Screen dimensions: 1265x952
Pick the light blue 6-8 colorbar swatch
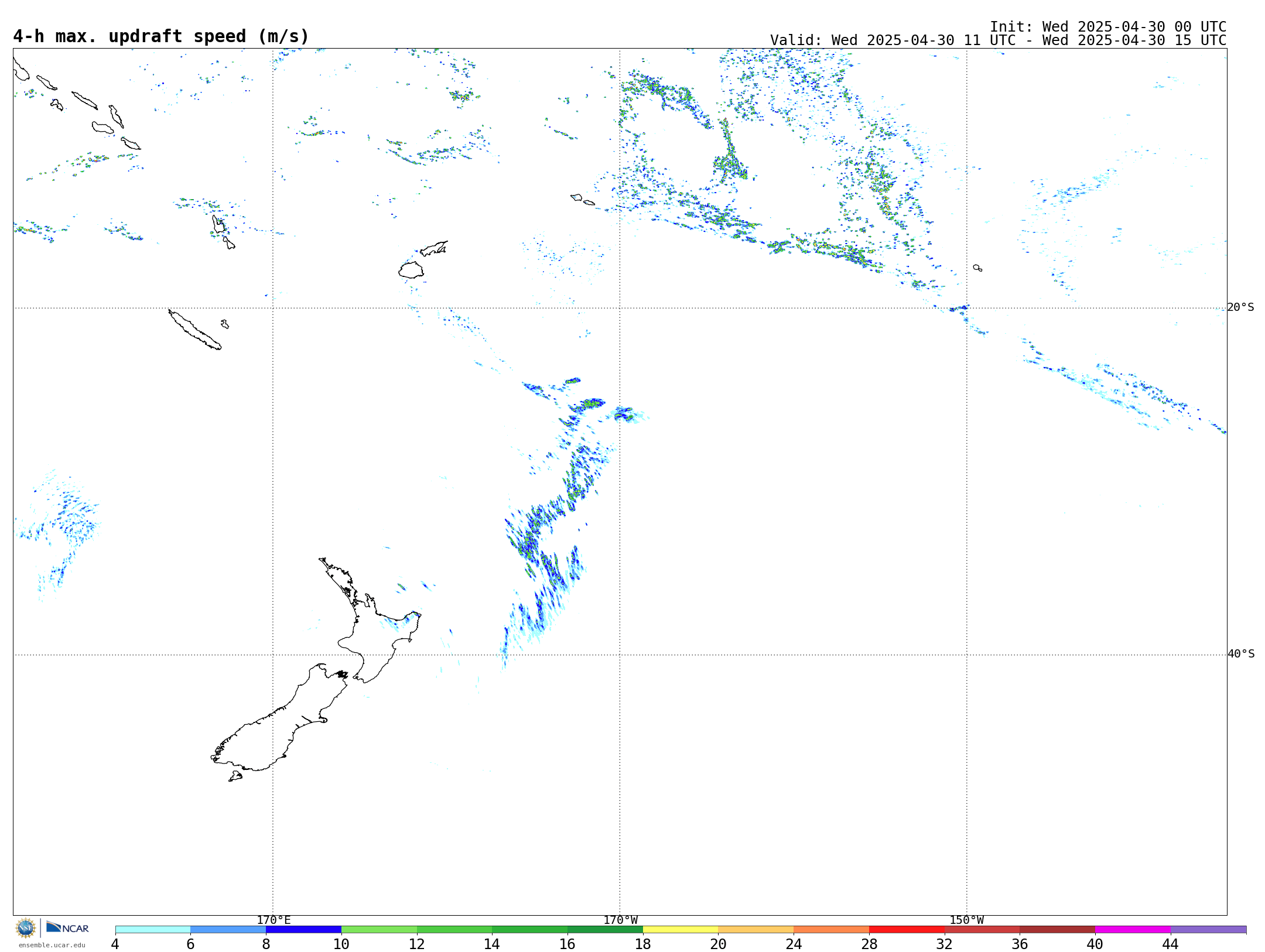tap(228, 930)
